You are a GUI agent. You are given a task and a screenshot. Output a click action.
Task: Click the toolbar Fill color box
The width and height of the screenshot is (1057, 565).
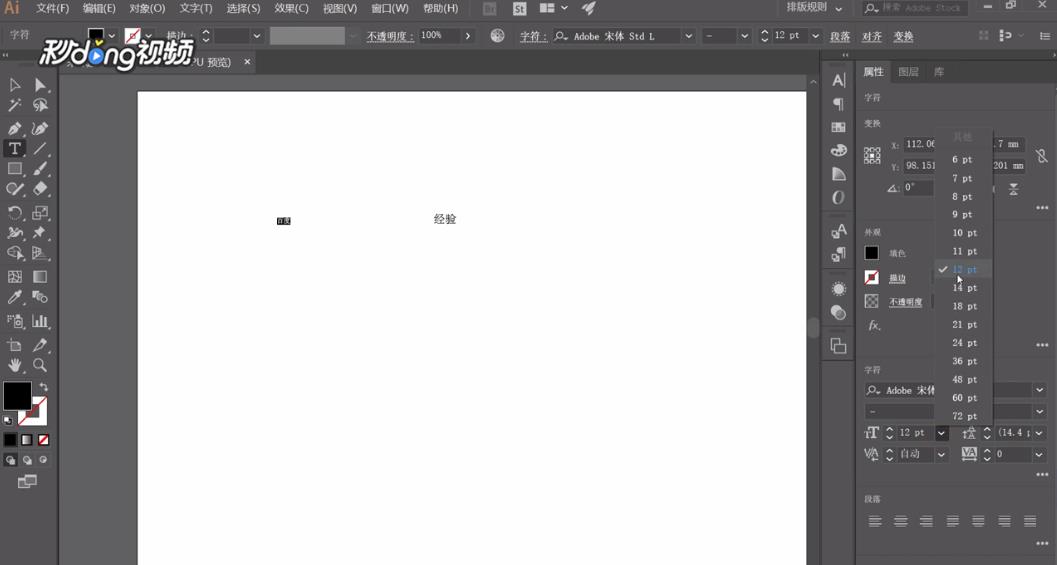[x=18, y=396]
